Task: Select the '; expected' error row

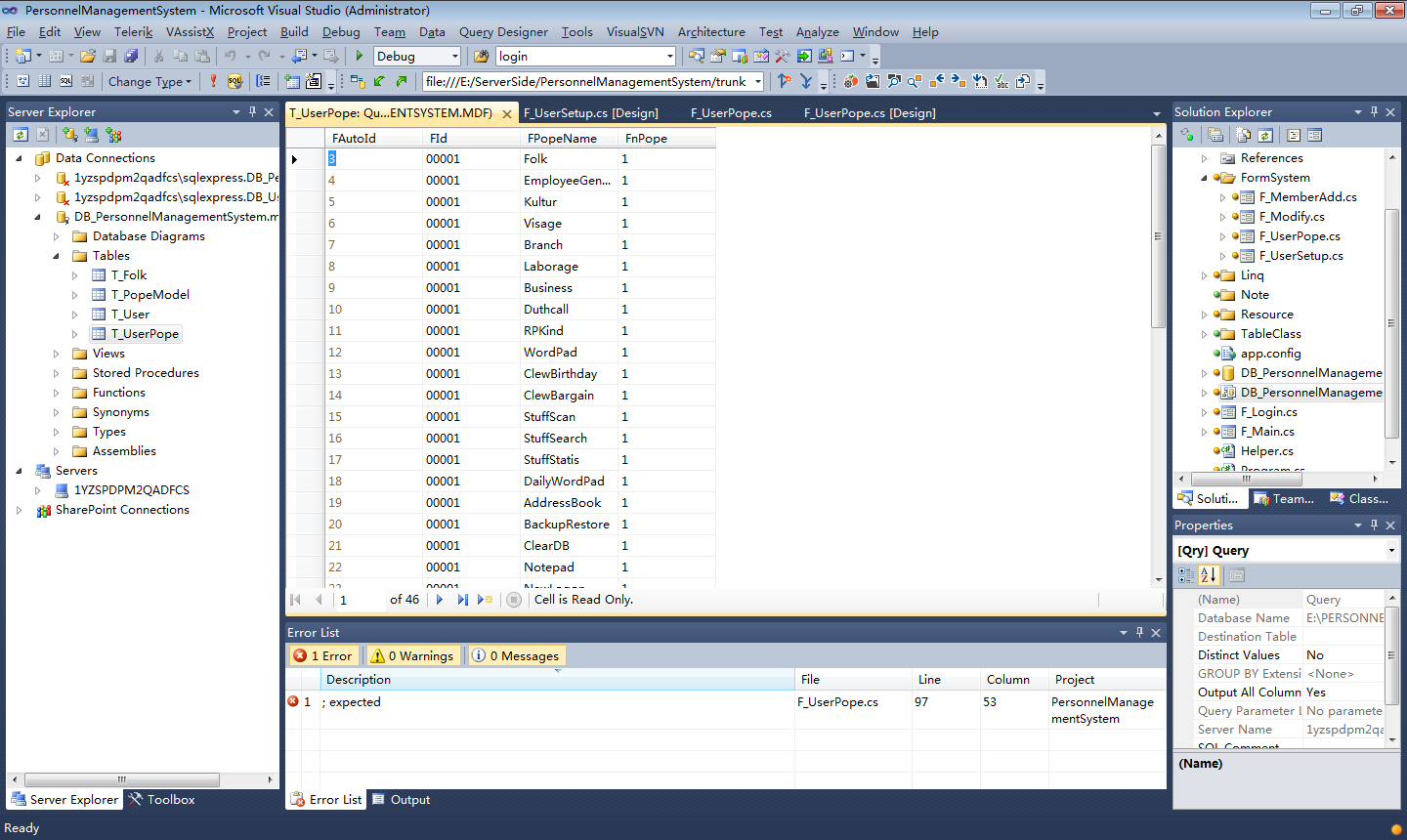Action: [726, 710]
